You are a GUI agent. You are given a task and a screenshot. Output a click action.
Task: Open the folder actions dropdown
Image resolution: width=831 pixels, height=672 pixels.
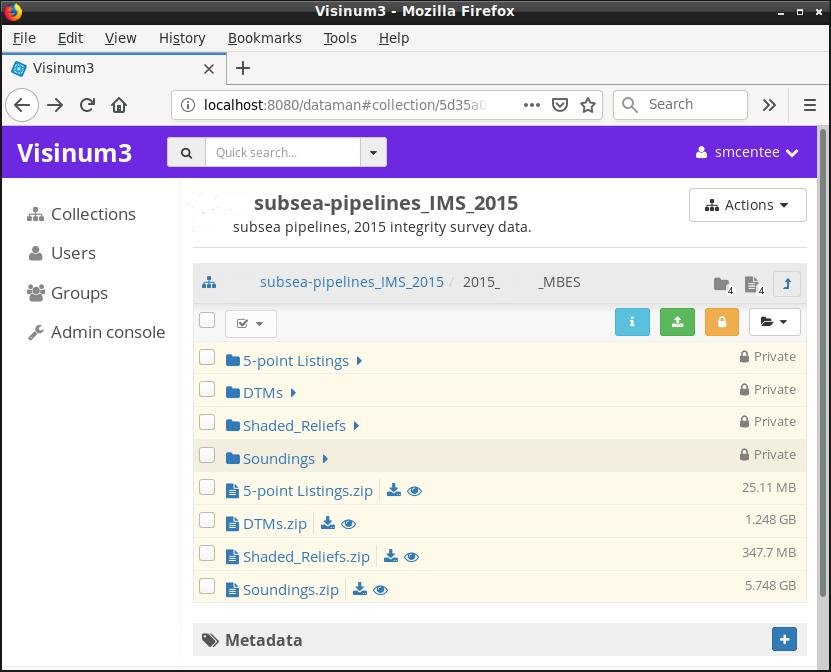774,322
